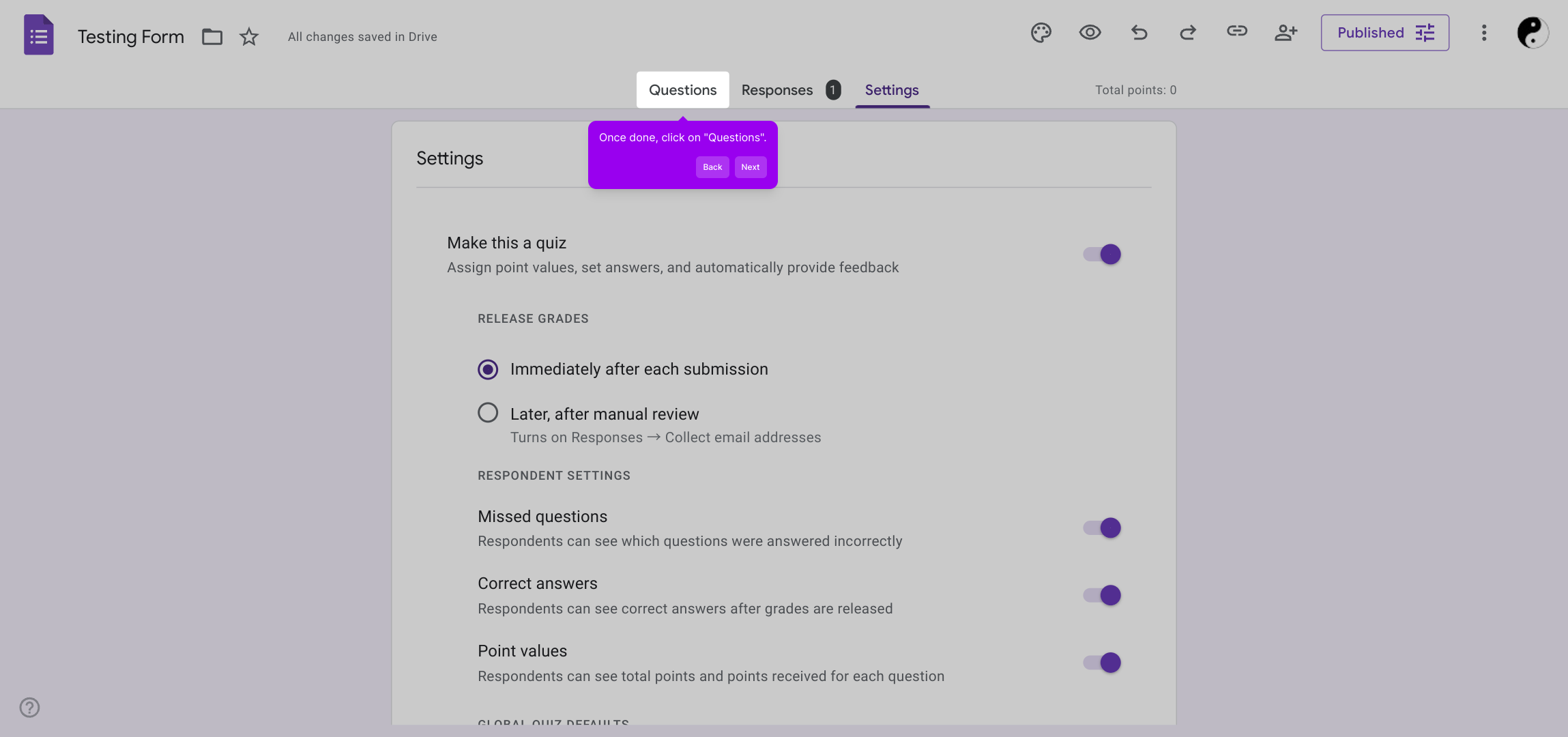Screen dimensions: 1568x737
Task: Copy responder link via link icon
Action: click(1236, 31)
